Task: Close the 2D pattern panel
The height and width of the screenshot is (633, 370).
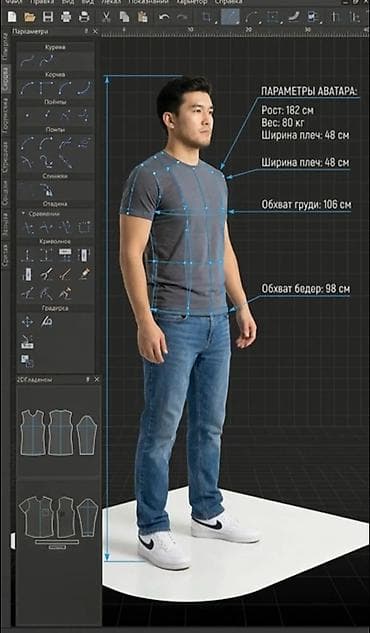Action: tap(97, 379)
